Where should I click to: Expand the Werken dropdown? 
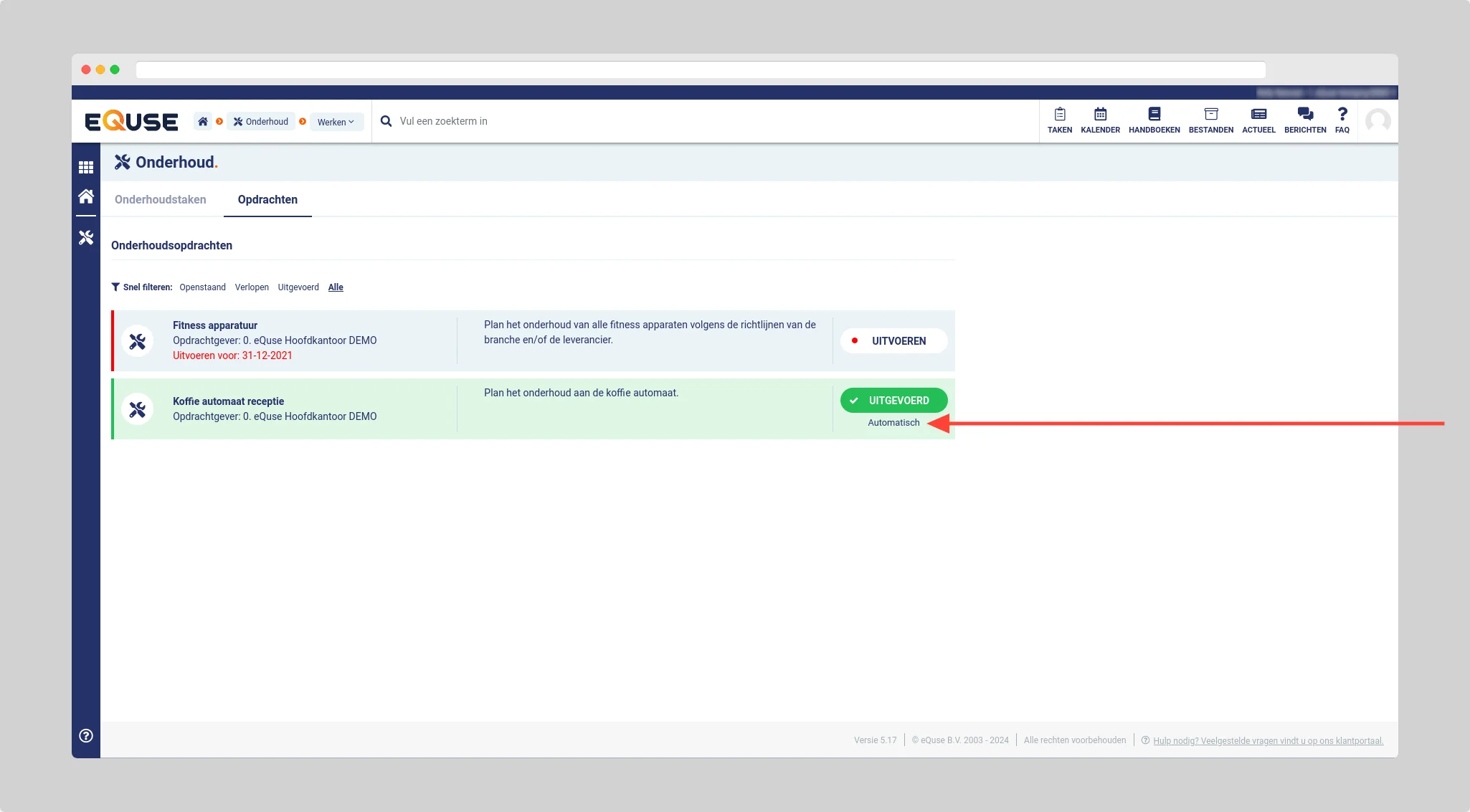(x=336, y=122)
